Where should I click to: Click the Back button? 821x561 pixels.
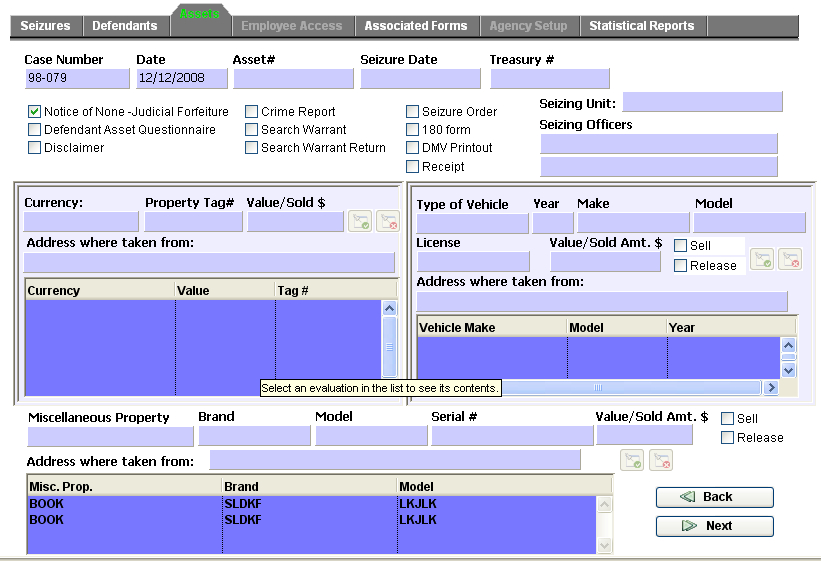[715, 497]
